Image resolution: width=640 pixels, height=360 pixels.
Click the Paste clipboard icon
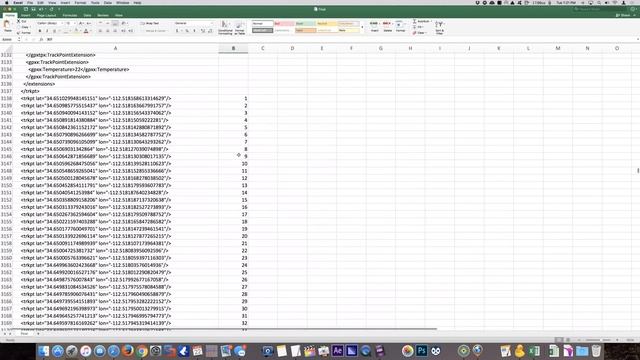tap(7, 25)
